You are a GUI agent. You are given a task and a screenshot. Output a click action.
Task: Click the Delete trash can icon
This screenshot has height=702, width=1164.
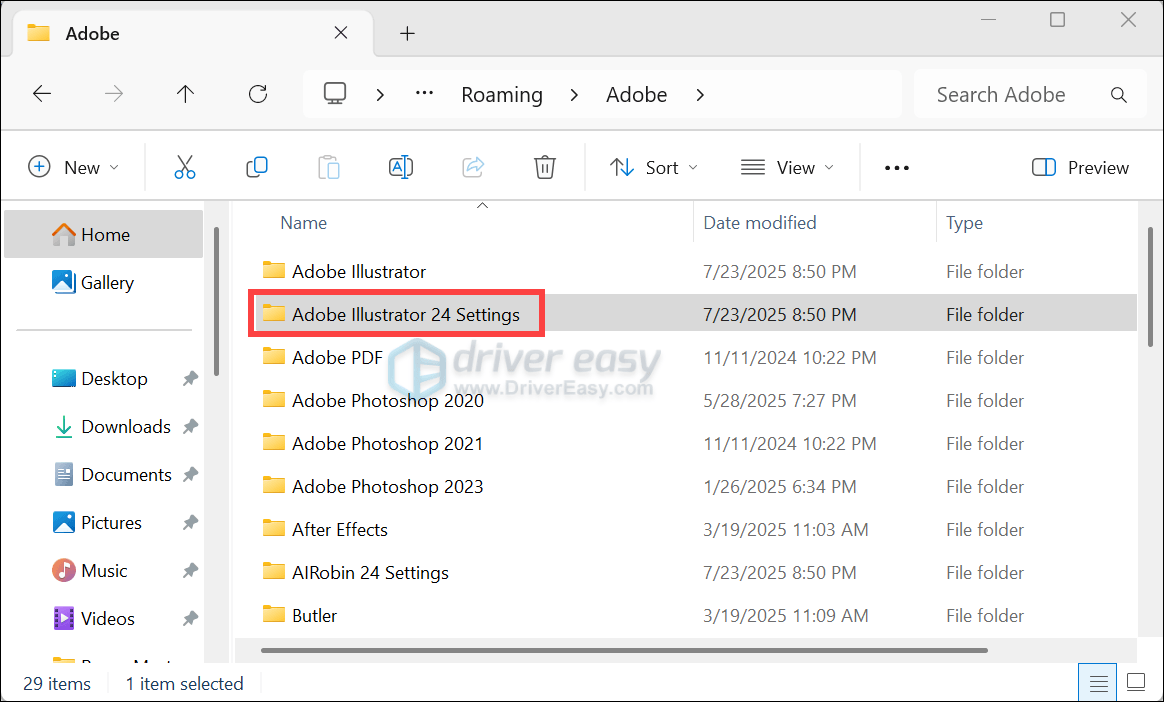click(545, 167)
